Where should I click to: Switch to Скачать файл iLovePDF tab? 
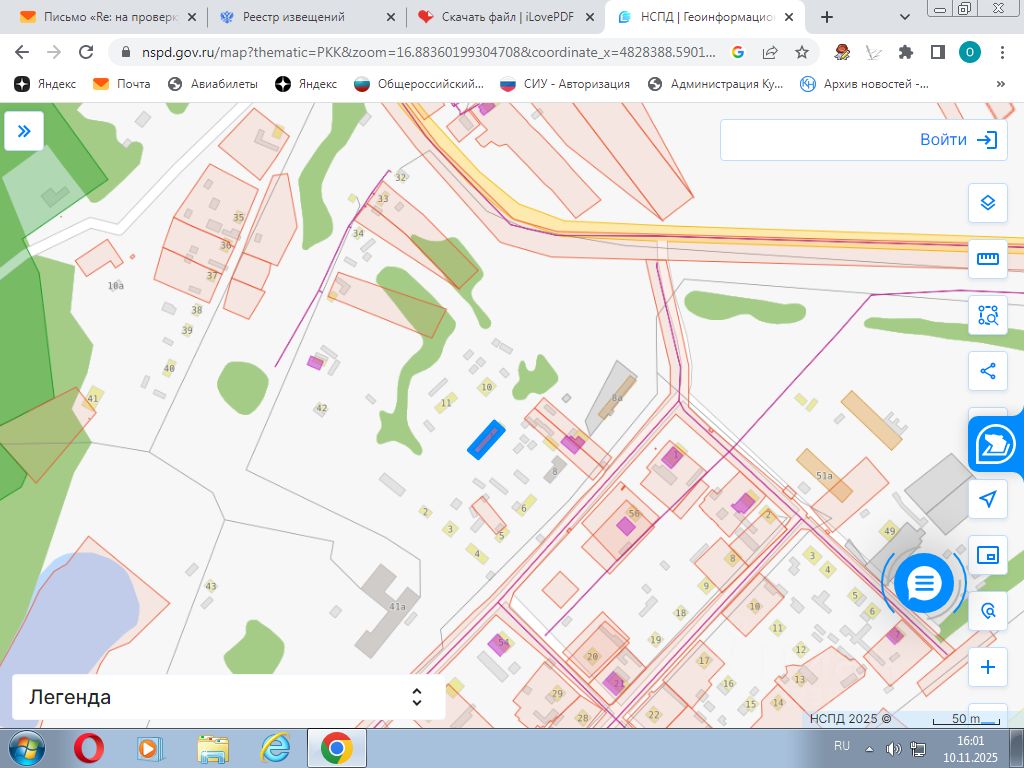pos(506,17)
